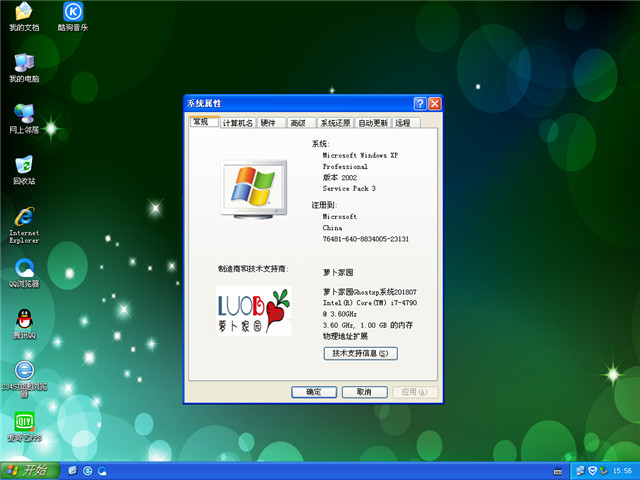The image size is (640, 480).
Task: Click the safely remove hardware tray icon
Action: click(603, 471)
